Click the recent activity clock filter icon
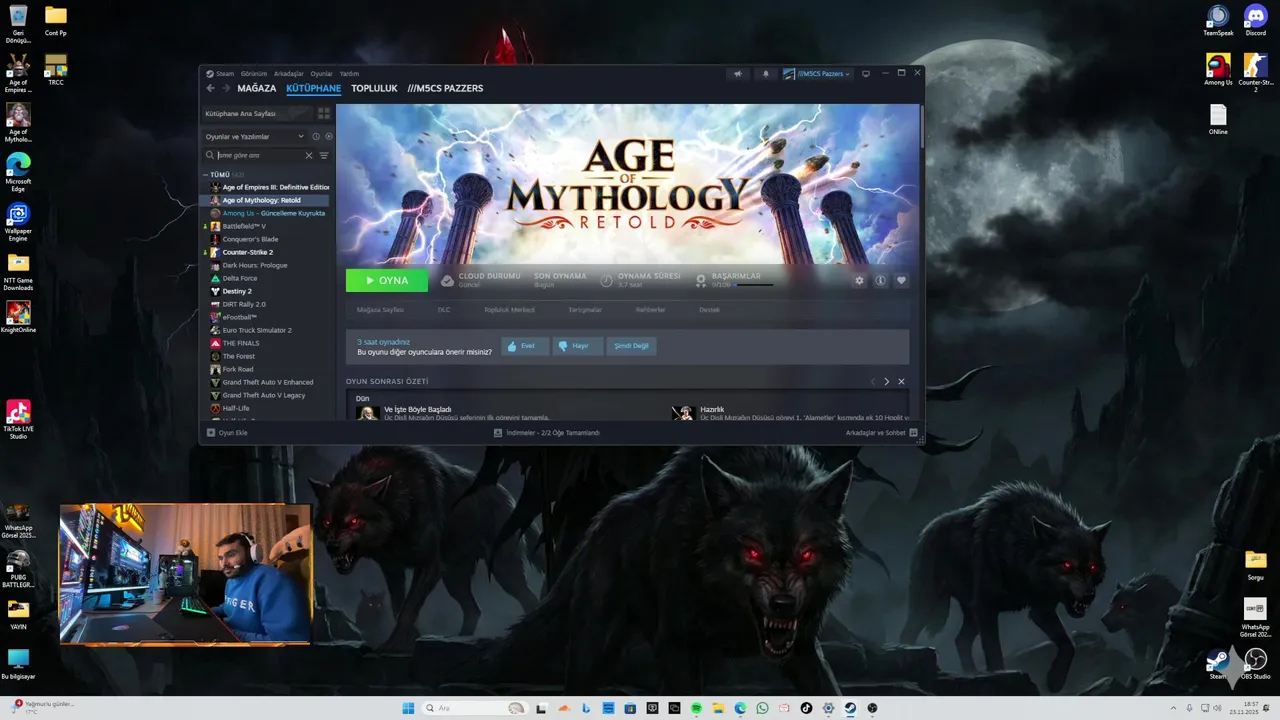Viewport: 1280px width, 720px height. pyautogui.click(x=316, y=136)
